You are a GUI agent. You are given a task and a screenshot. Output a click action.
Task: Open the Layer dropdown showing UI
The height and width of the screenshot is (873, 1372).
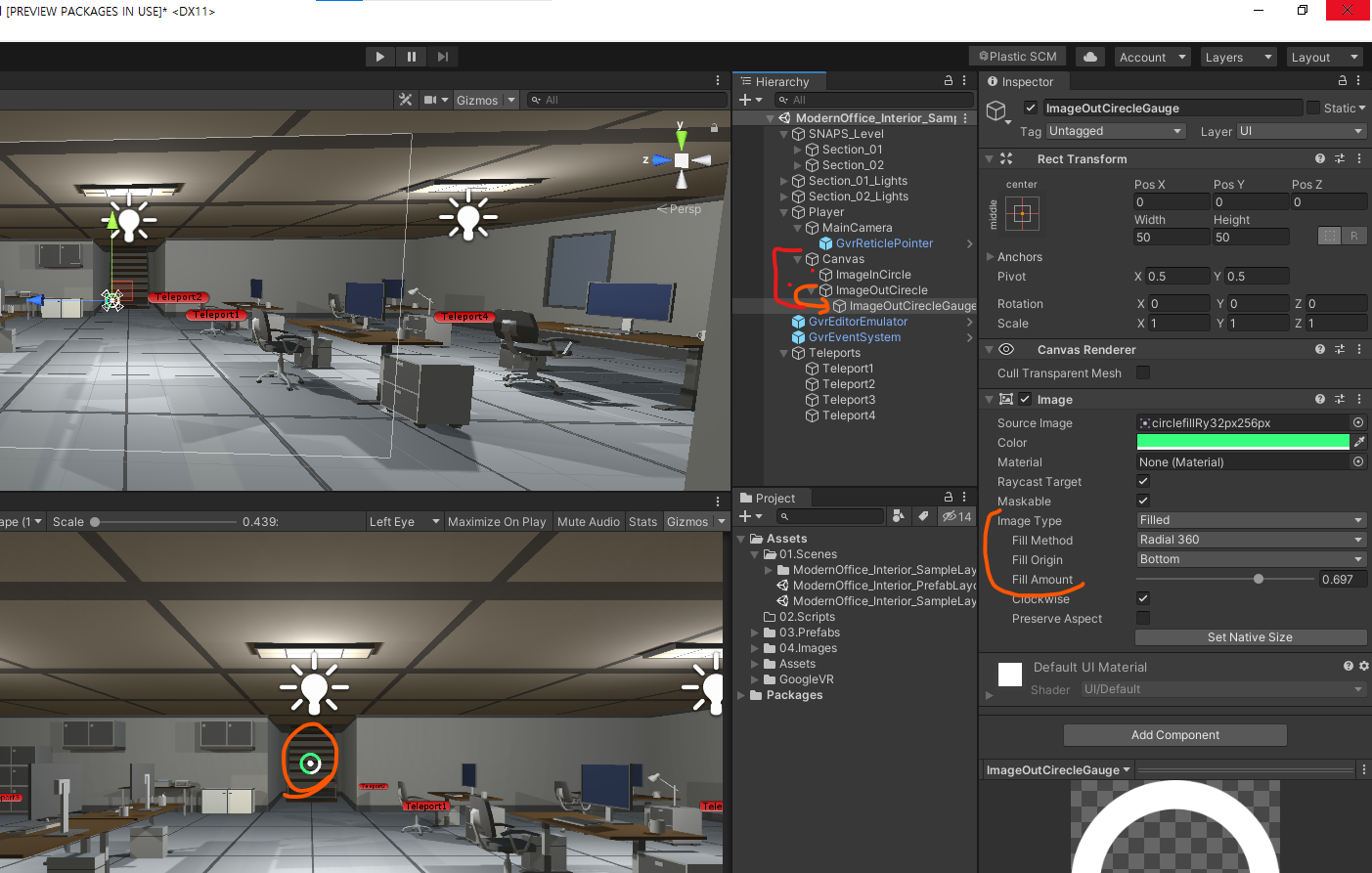tap(1301, 131)
